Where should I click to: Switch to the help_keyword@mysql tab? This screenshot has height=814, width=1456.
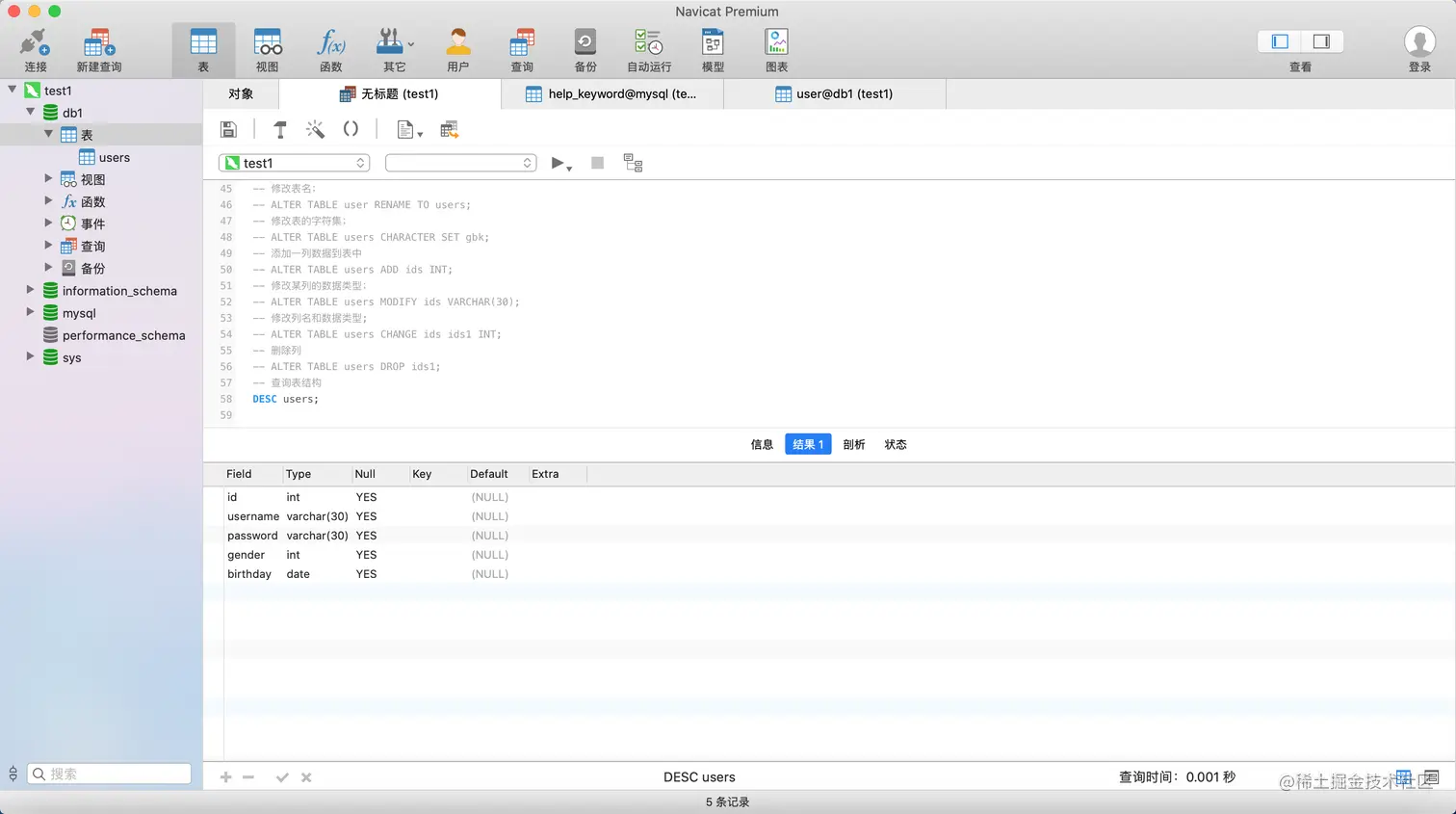tap(611, 93)
